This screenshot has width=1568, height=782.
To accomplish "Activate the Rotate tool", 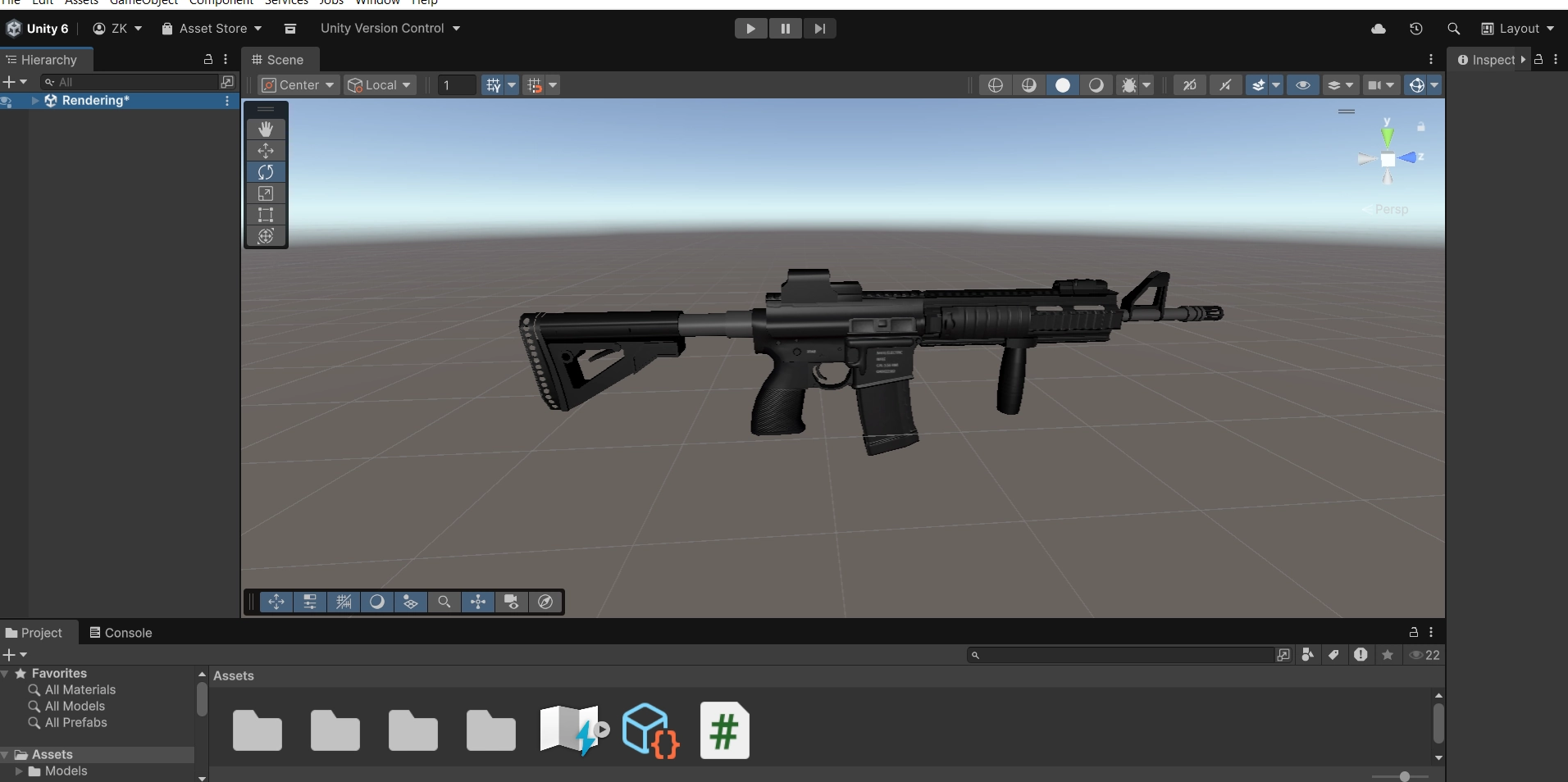I will point(266,172).
